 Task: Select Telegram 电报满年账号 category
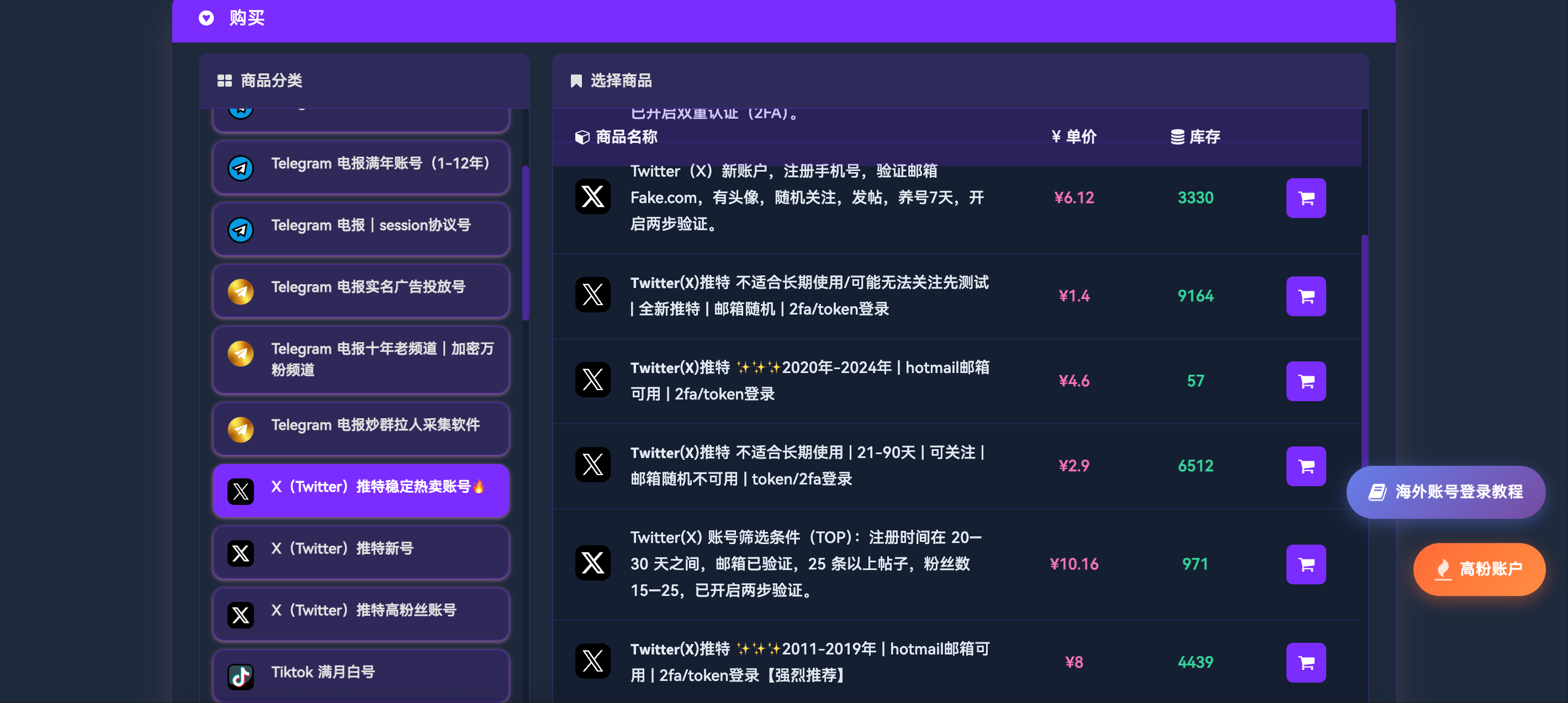click(361, 167)
